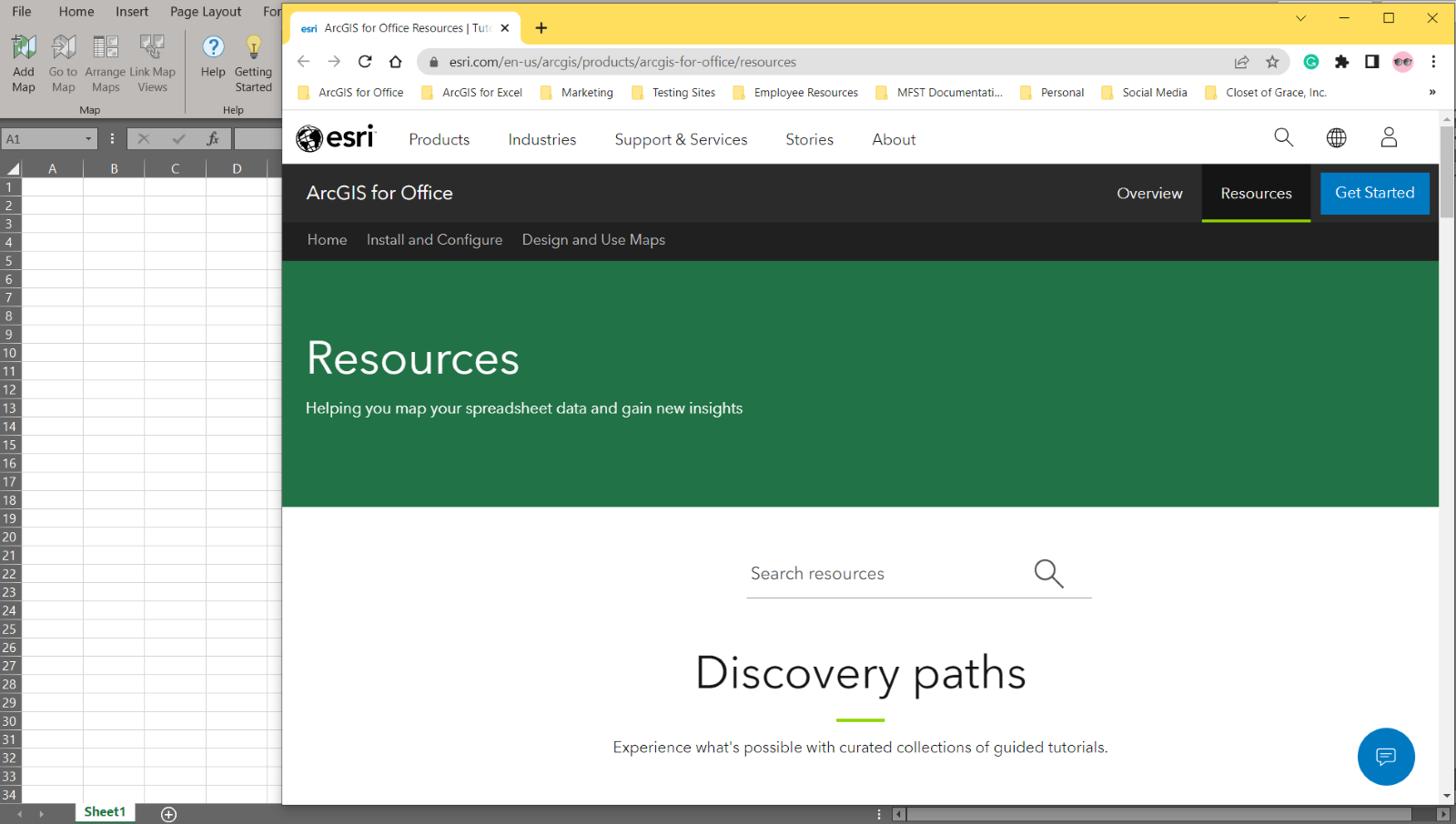Expand the browser tab search chevron
Image resolution: width=1456 pixels, height=824 pixels.
coord(1300,18)
